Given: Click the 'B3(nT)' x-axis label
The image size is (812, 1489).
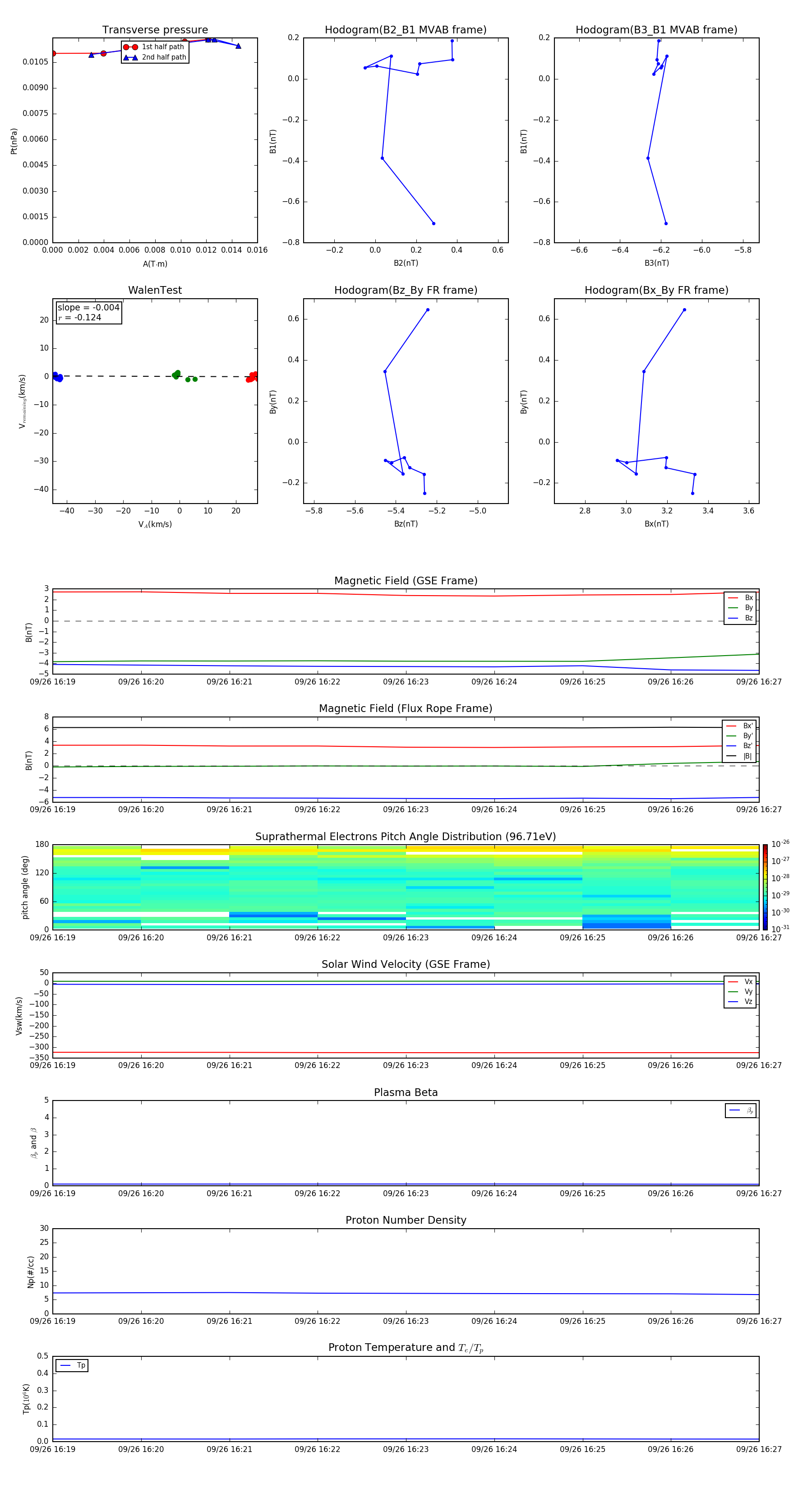Looking at the screenshot, I should (656, 263).
